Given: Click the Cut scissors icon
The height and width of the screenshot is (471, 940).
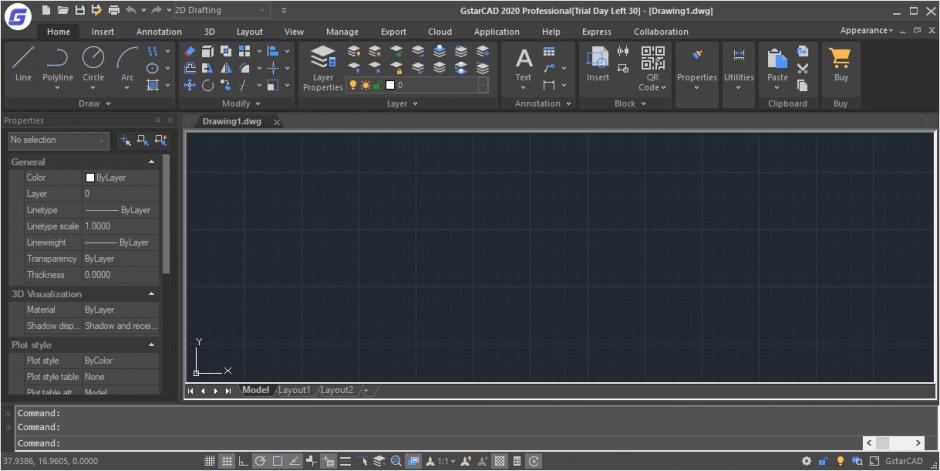Looking at the screenshot, I should [803, 68].
